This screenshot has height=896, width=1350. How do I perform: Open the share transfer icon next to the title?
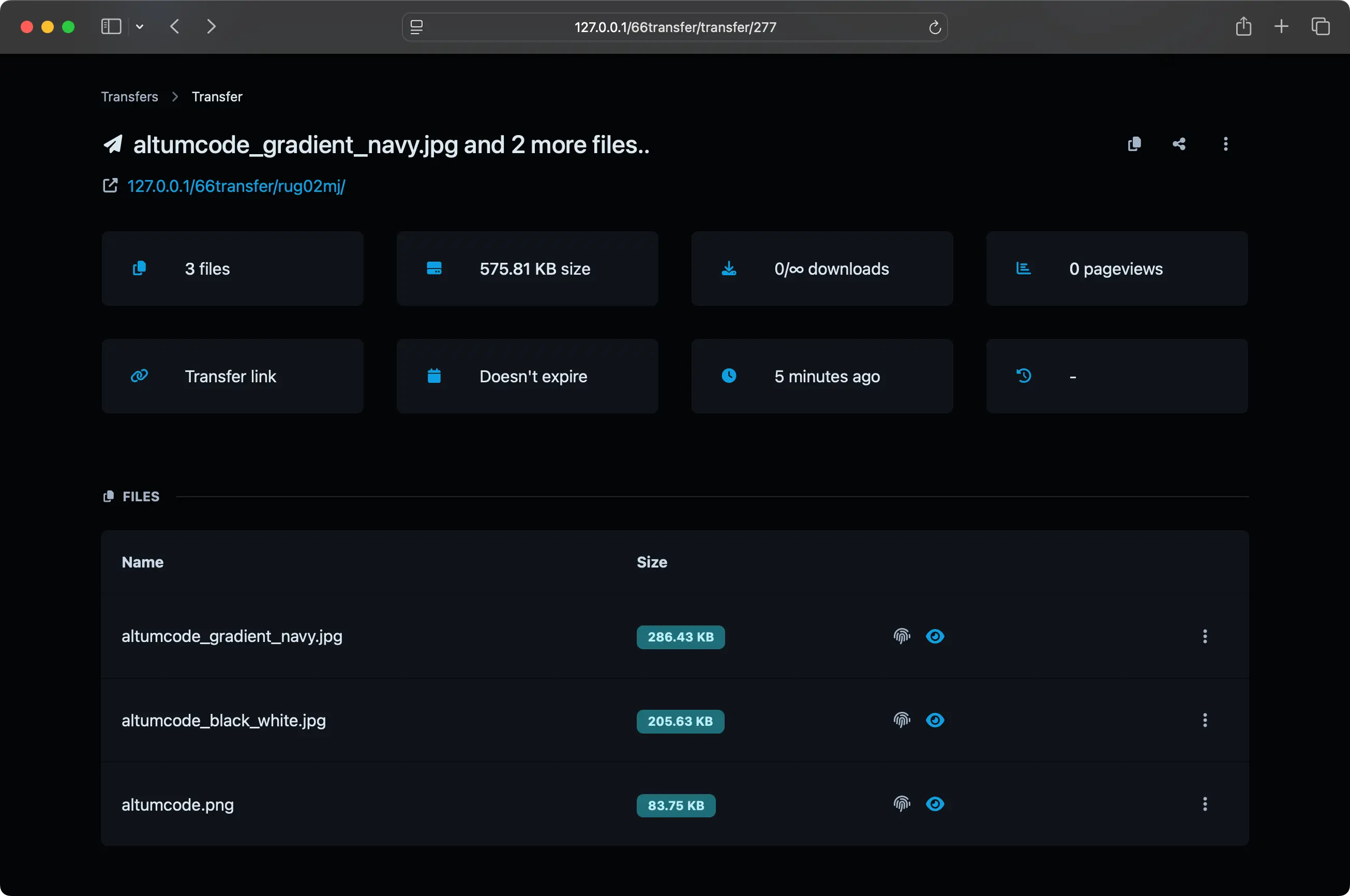pyautogui.click(x=1179, y=144)
